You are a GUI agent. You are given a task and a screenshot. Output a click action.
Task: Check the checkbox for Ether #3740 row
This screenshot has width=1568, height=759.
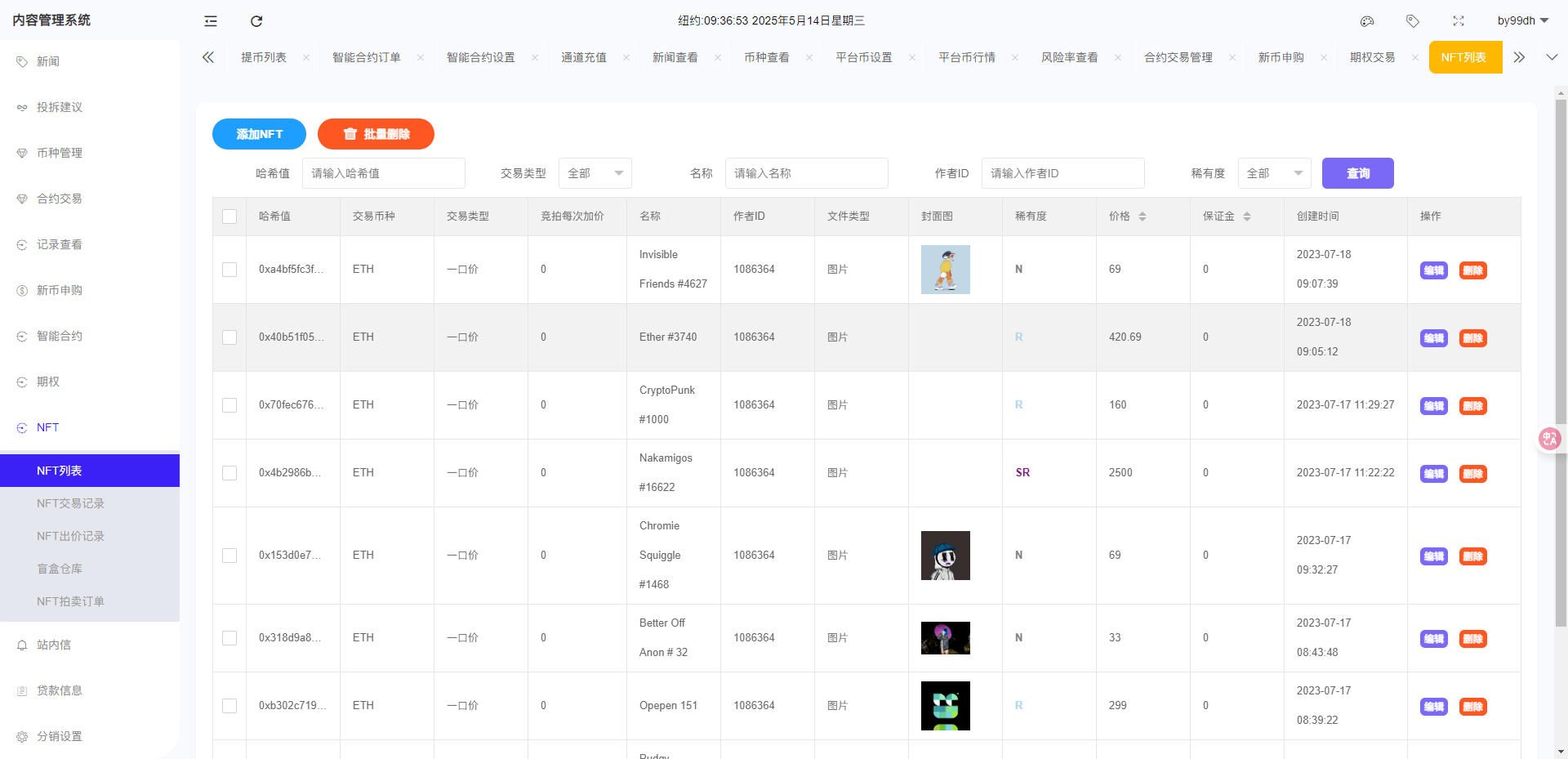(229, 337)
